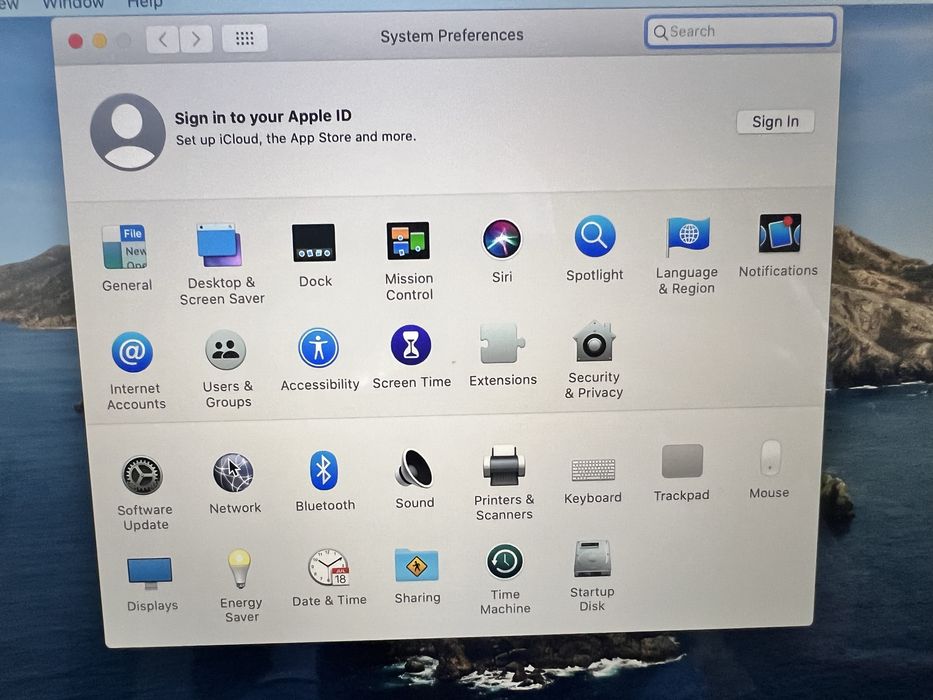Click the 'Sign in to your Apple ID' text
Viewport: 933px width, 700px height.
point(263,117)
